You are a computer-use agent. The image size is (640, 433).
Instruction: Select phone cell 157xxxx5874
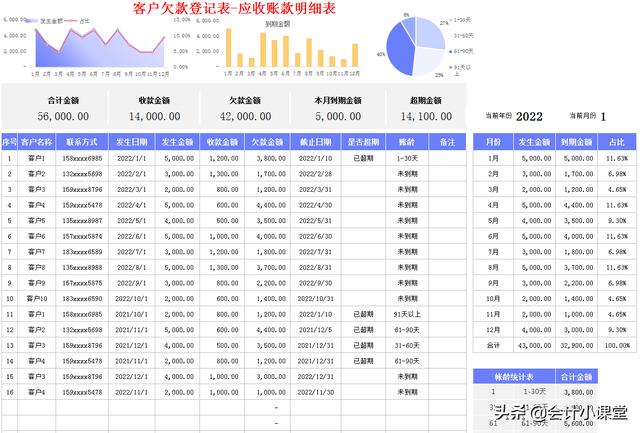[82, 236]
